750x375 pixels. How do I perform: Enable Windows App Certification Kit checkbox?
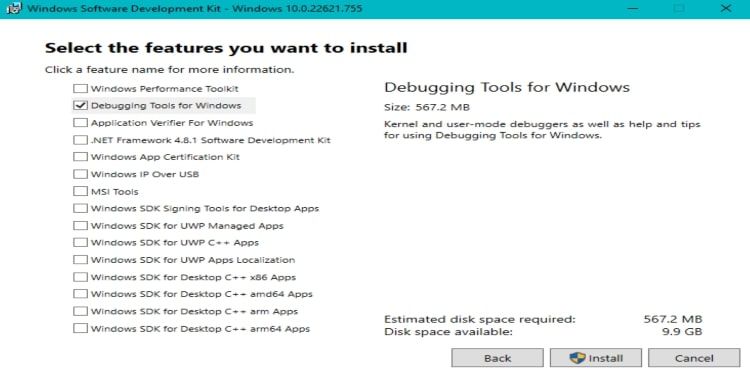pyautogui.click(x=80, y=157)
